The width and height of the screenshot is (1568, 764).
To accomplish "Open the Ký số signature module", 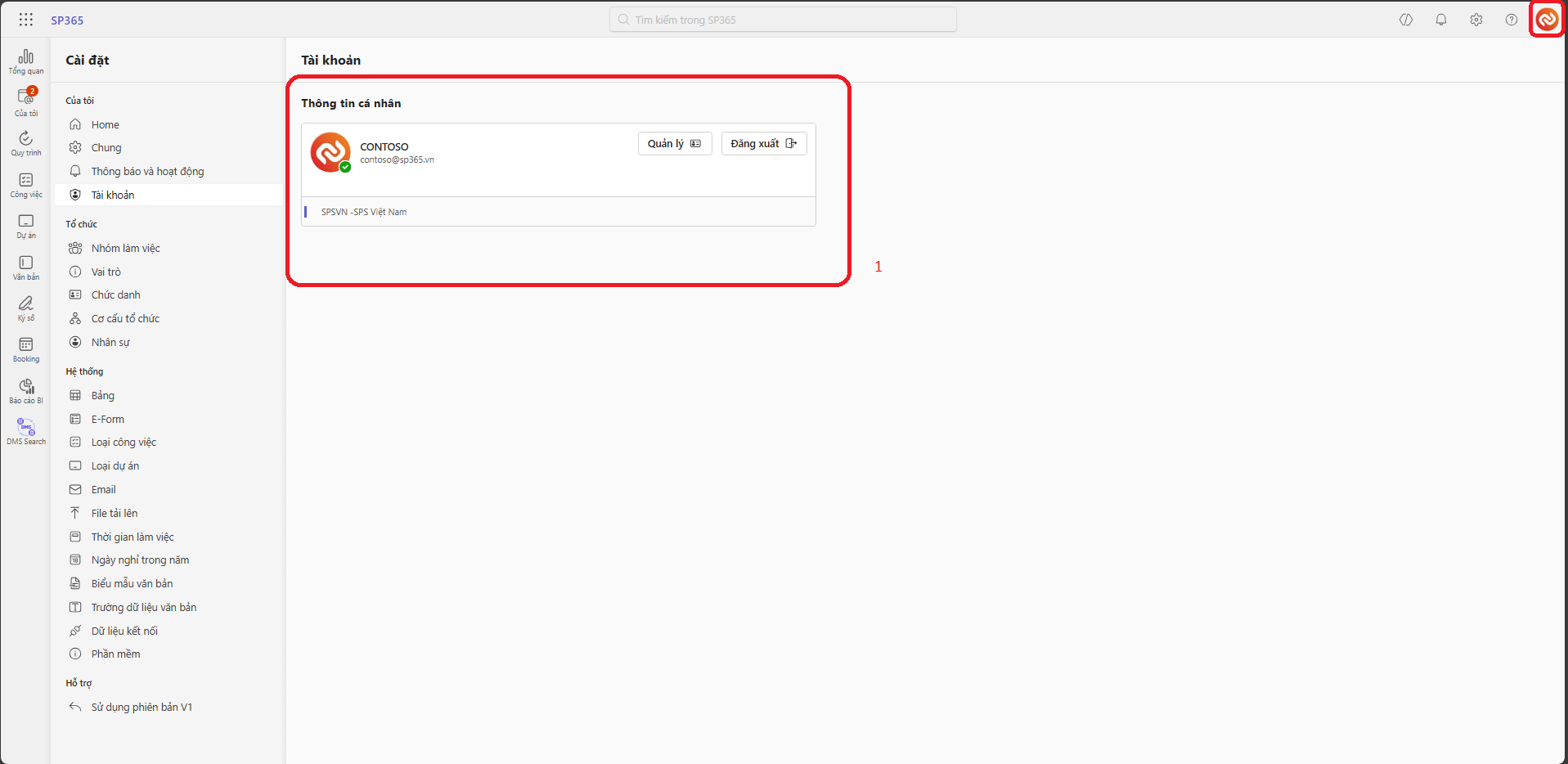I will pos(26,308).
